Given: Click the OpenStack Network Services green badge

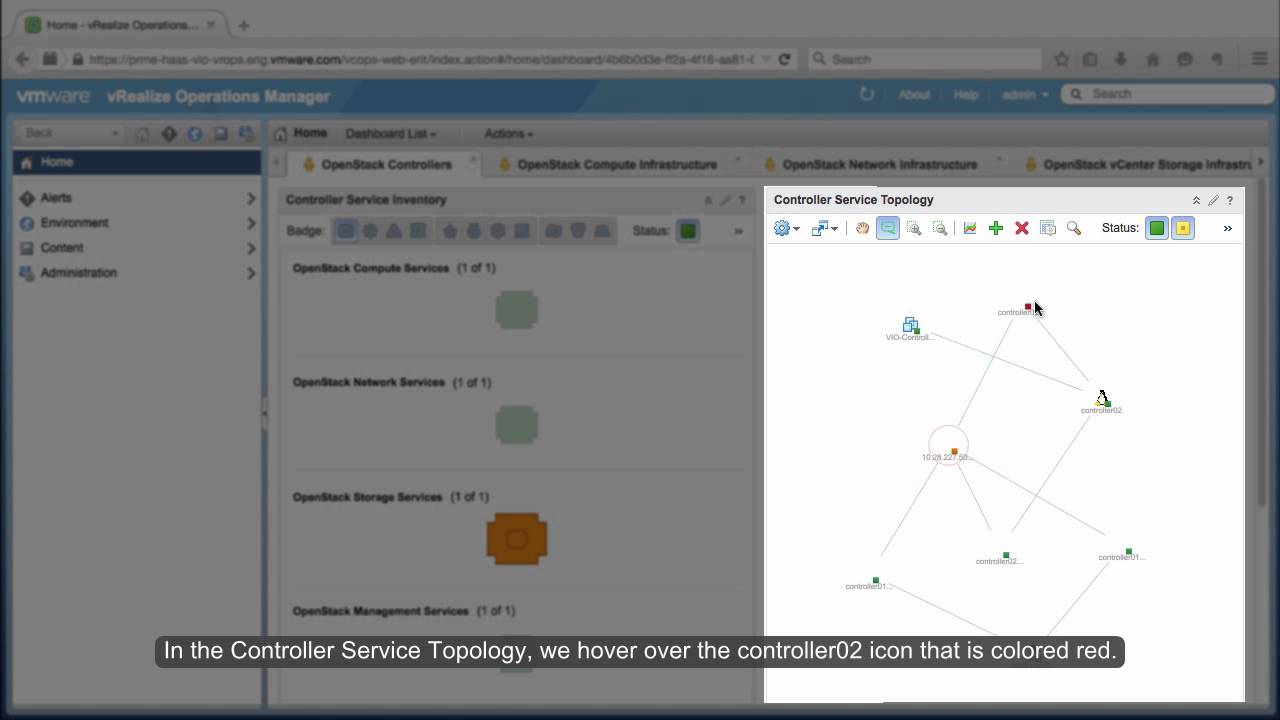Looking at the screenshot, I should pos(517,425).
